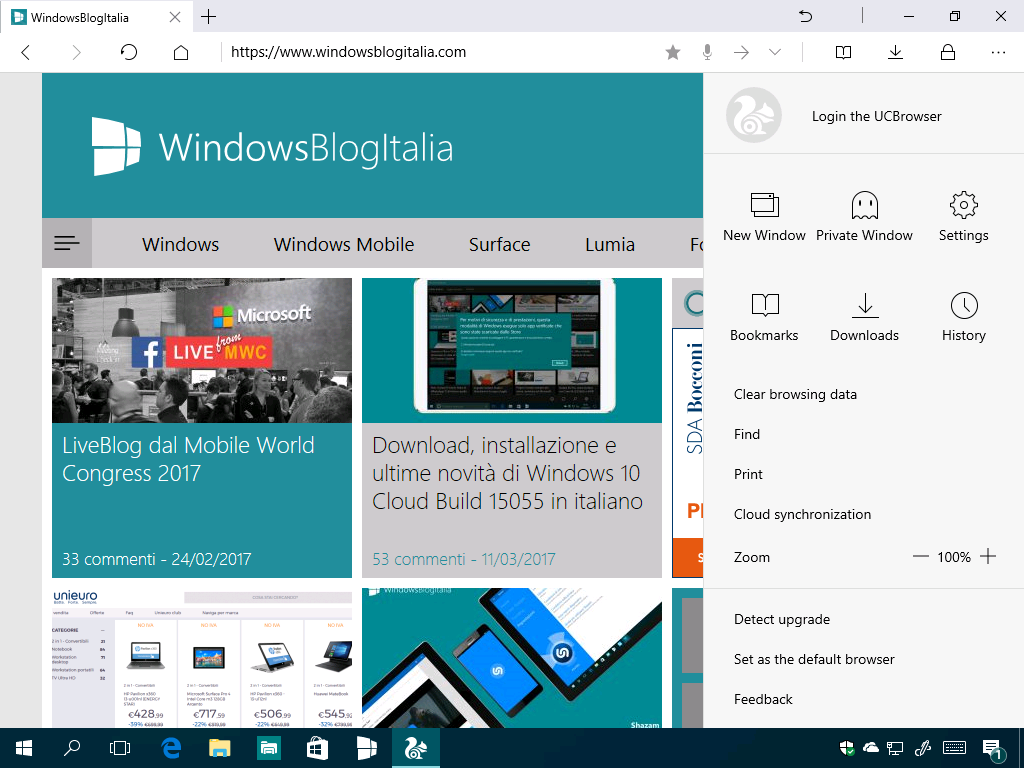Click the forward navigation arrow
The image size is (1024, 768).
[x=76, y=52]
